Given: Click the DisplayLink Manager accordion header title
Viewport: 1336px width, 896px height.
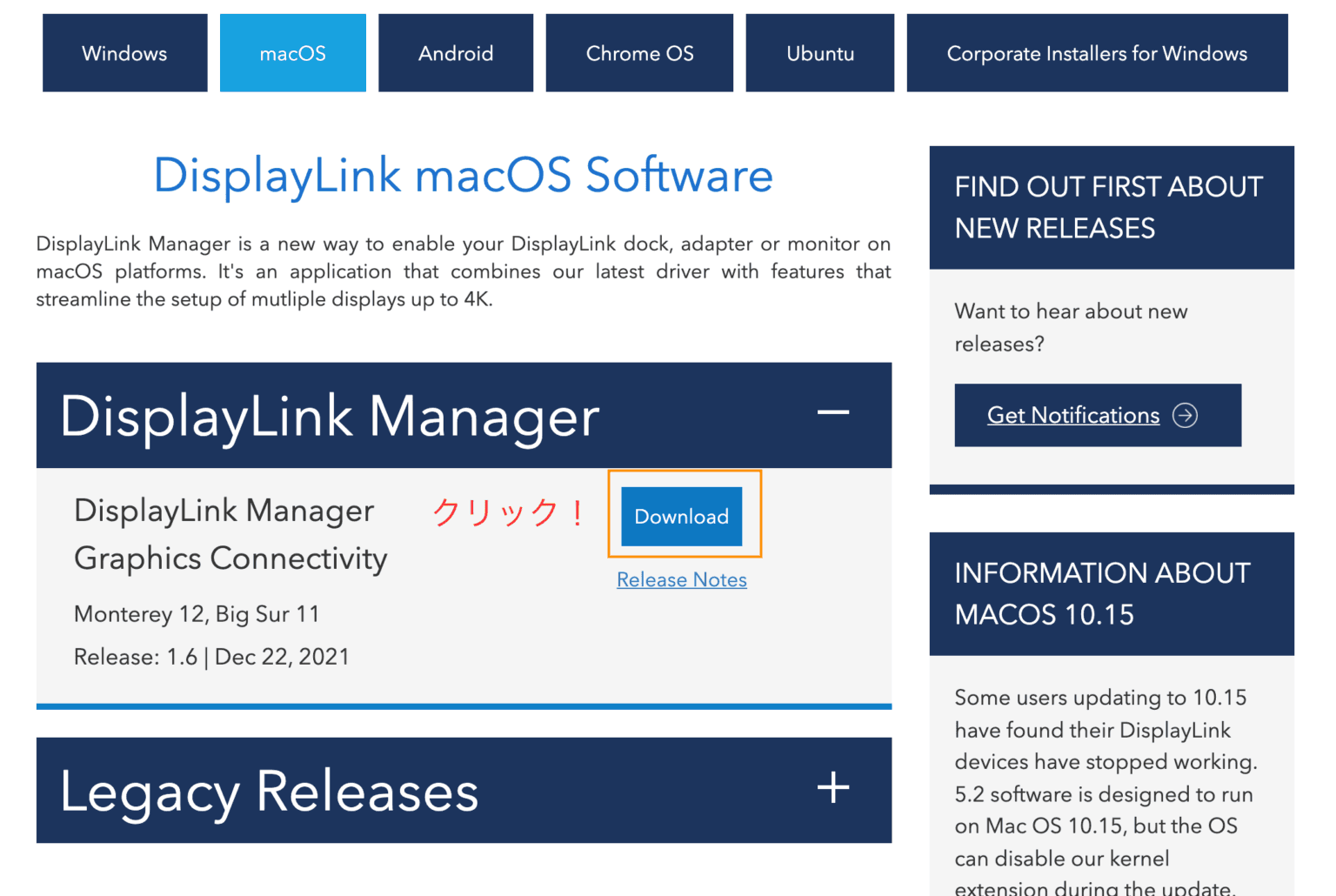Looking at the screenshot, I should coord(330,416).
